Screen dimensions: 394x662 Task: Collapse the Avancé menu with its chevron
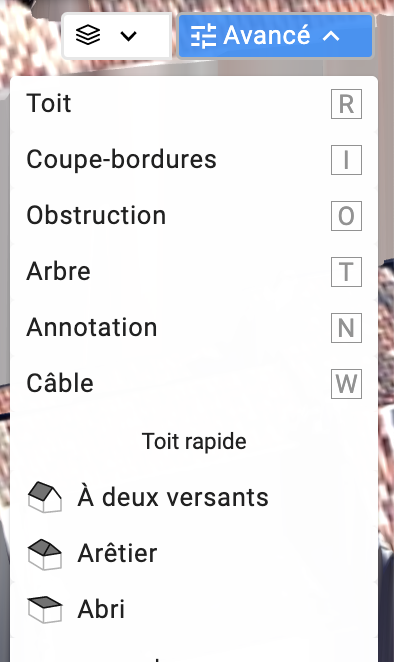(x=331, y=36)
